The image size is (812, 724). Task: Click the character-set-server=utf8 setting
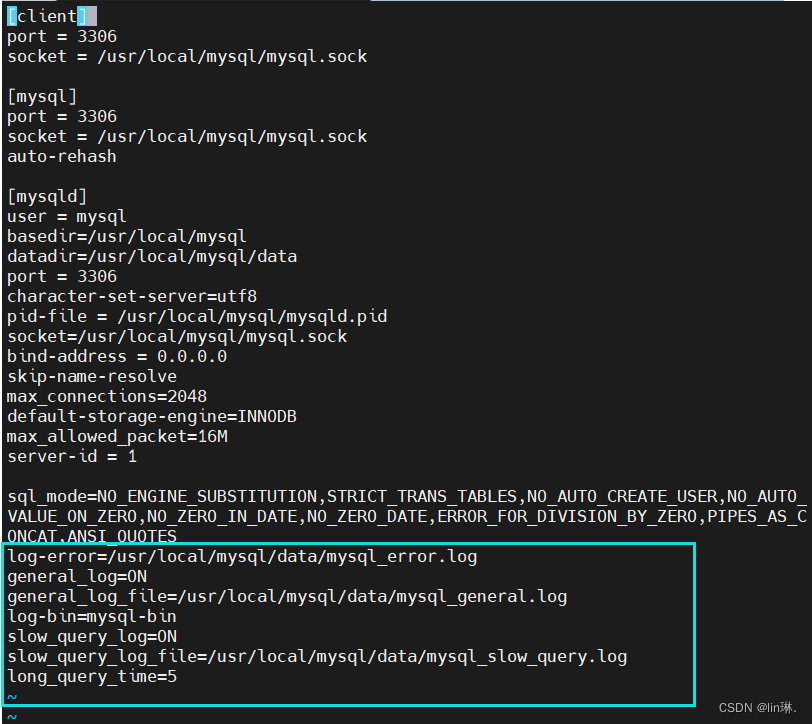131,296
